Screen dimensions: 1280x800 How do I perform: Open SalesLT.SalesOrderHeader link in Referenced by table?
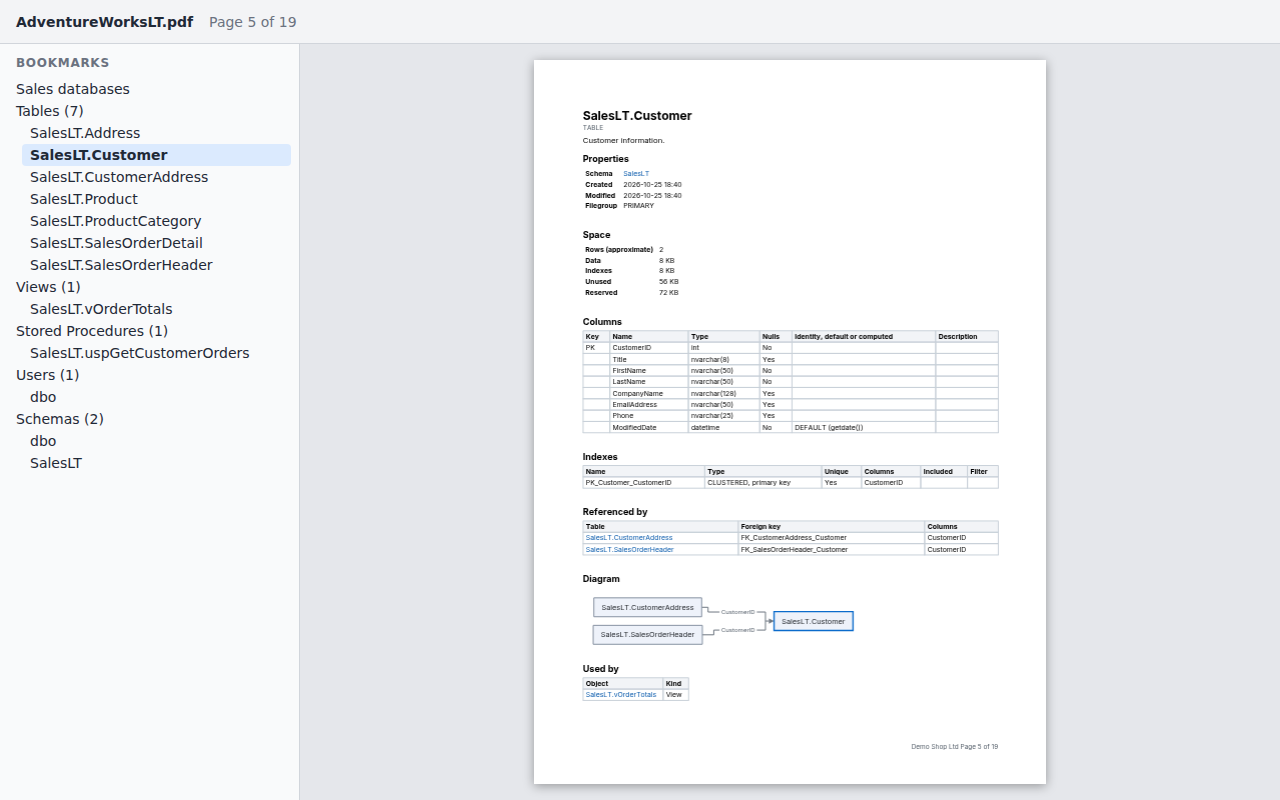coord(630,549)
